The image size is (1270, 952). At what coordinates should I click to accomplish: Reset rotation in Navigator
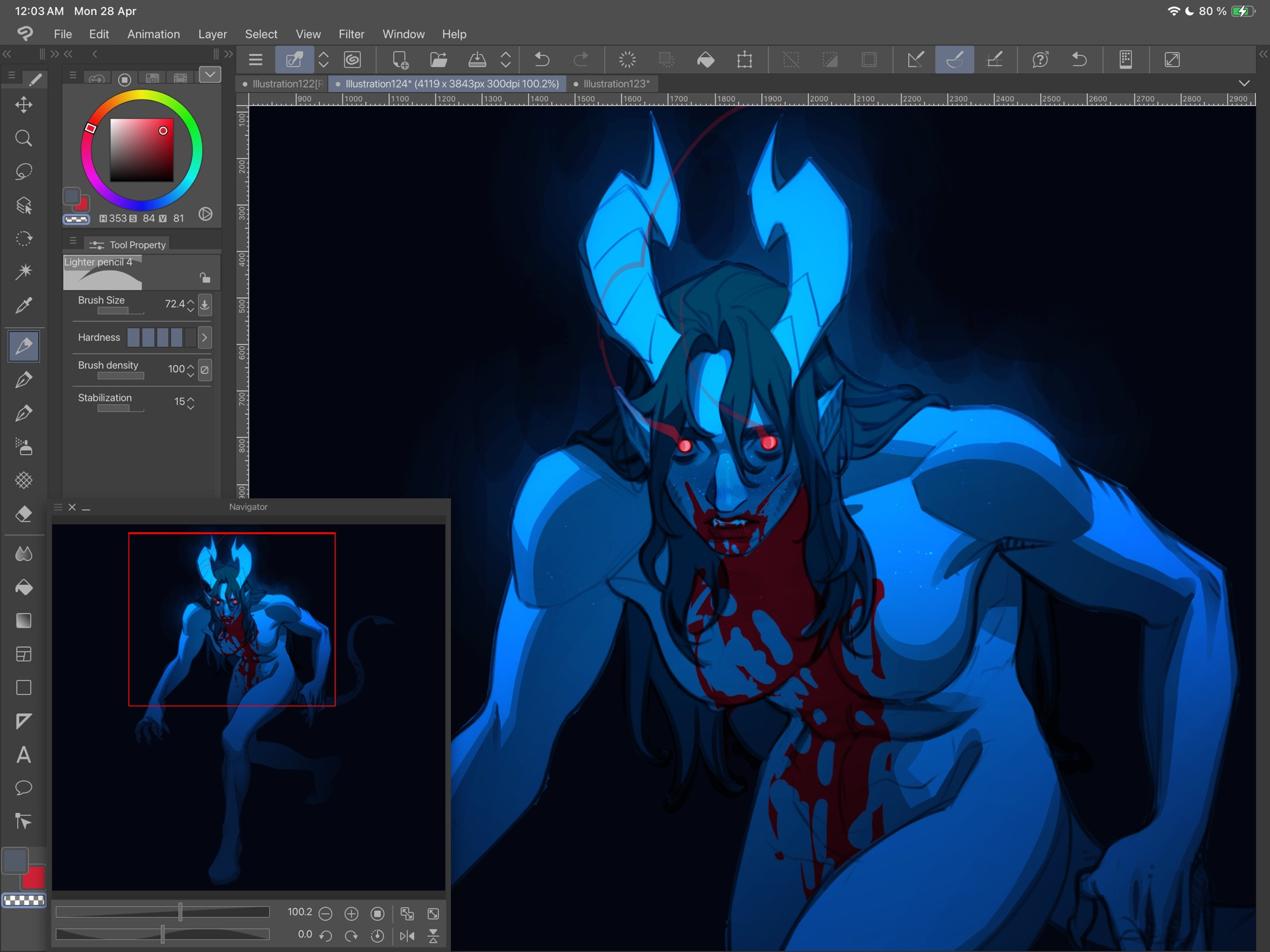pyautogui.click(x=377, y=935)
